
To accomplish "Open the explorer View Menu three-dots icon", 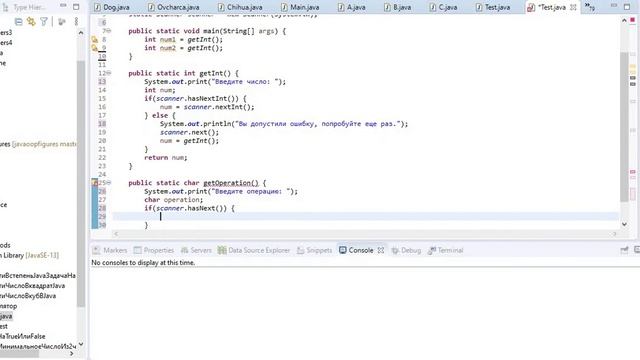I will (76, 22).
